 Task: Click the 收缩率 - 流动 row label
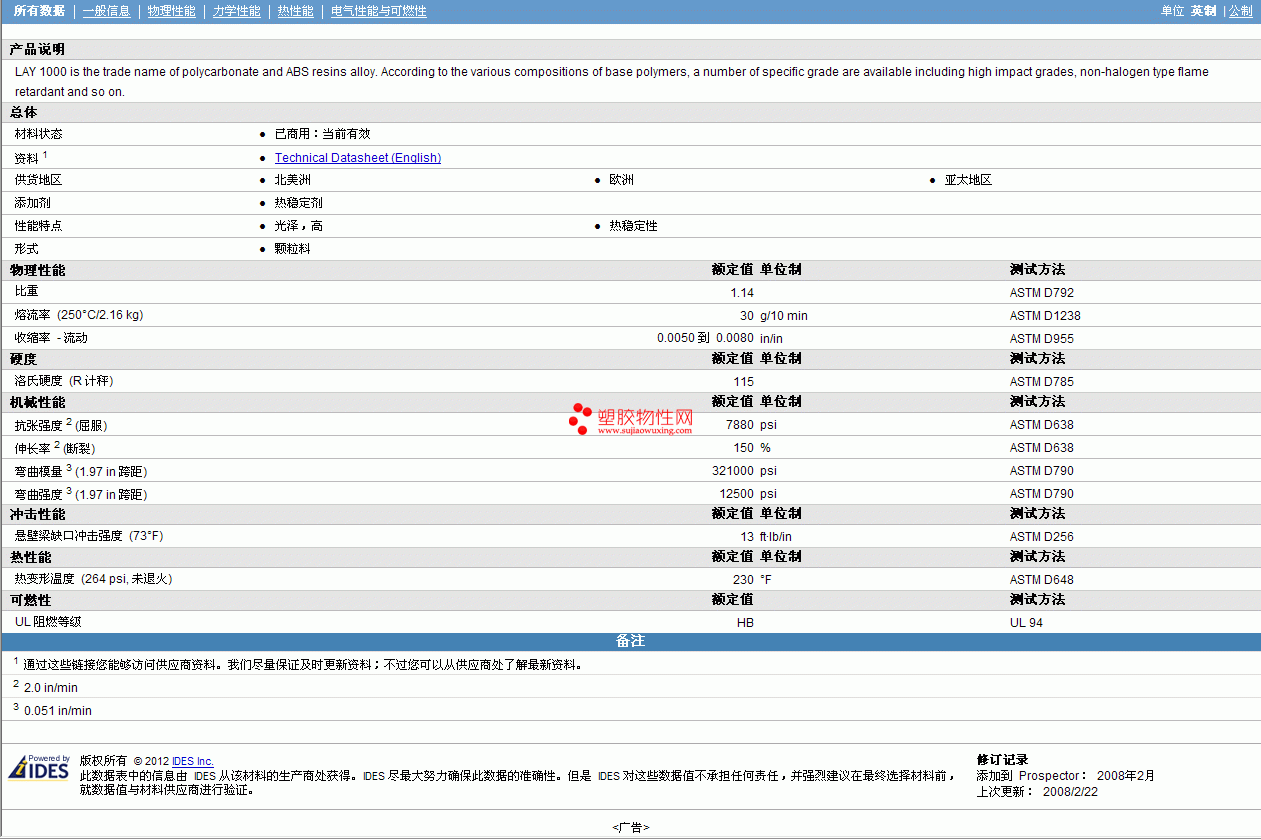[51, 338]
